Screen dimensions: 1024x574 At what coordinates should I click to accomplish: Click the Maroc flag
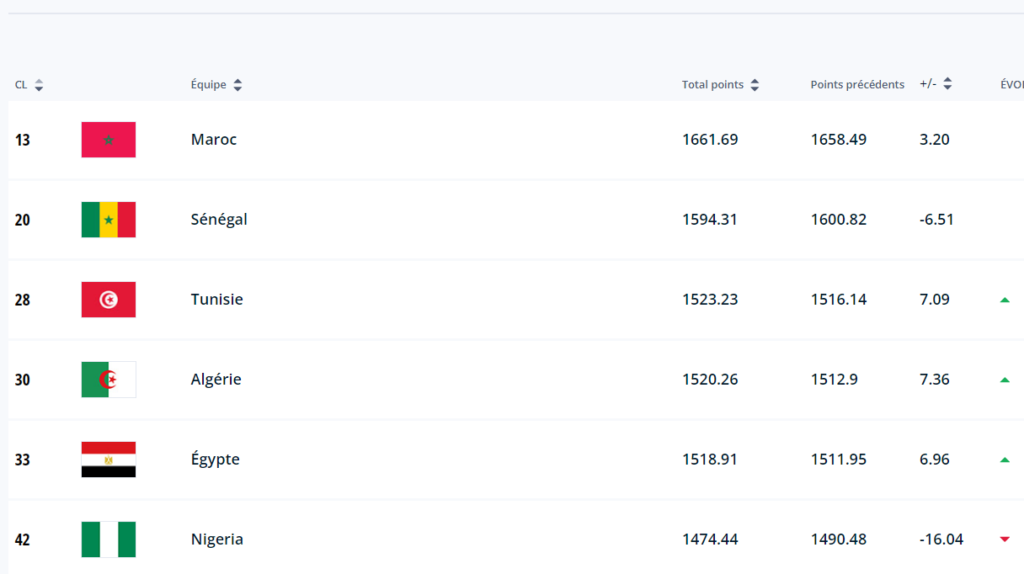pyautogui.click(x=108, y=140)
